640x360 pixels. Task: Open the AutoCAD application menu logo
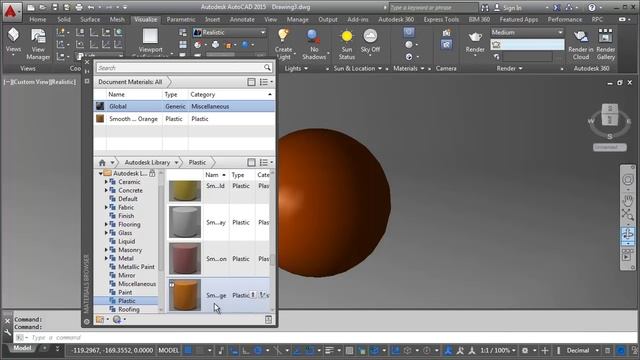pyautogui.click(x=11, y=11)
